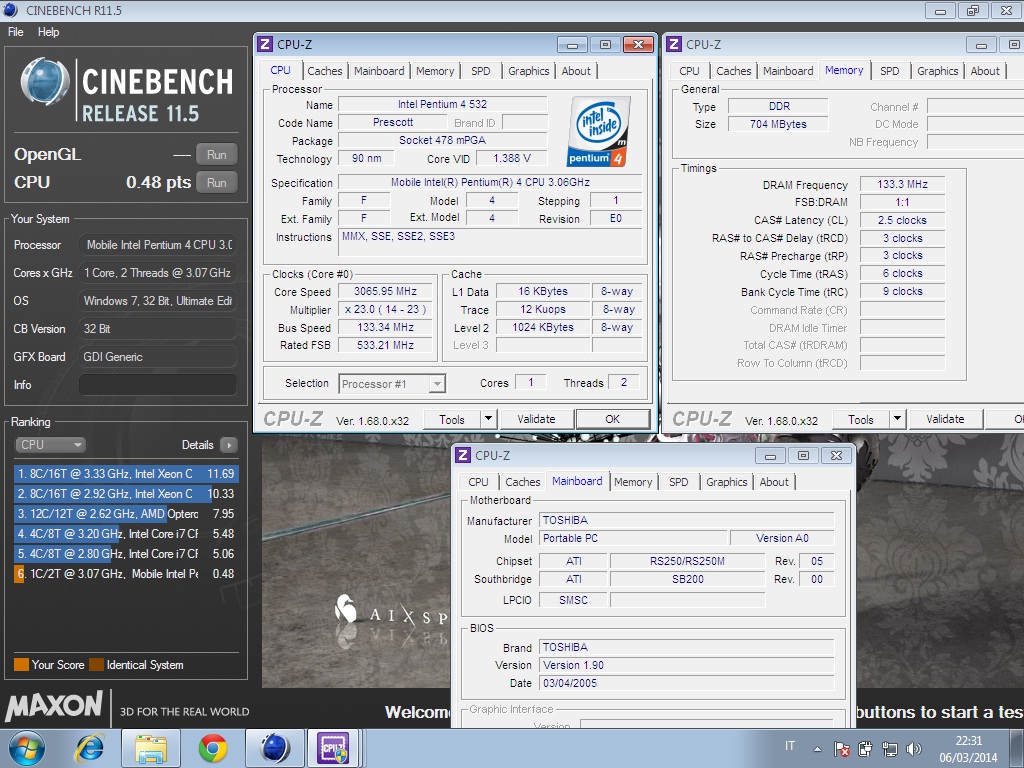Switch to CPU-Z via its taskbar icon
Screen dimensions: 1024x768
(x=333, y=748)
